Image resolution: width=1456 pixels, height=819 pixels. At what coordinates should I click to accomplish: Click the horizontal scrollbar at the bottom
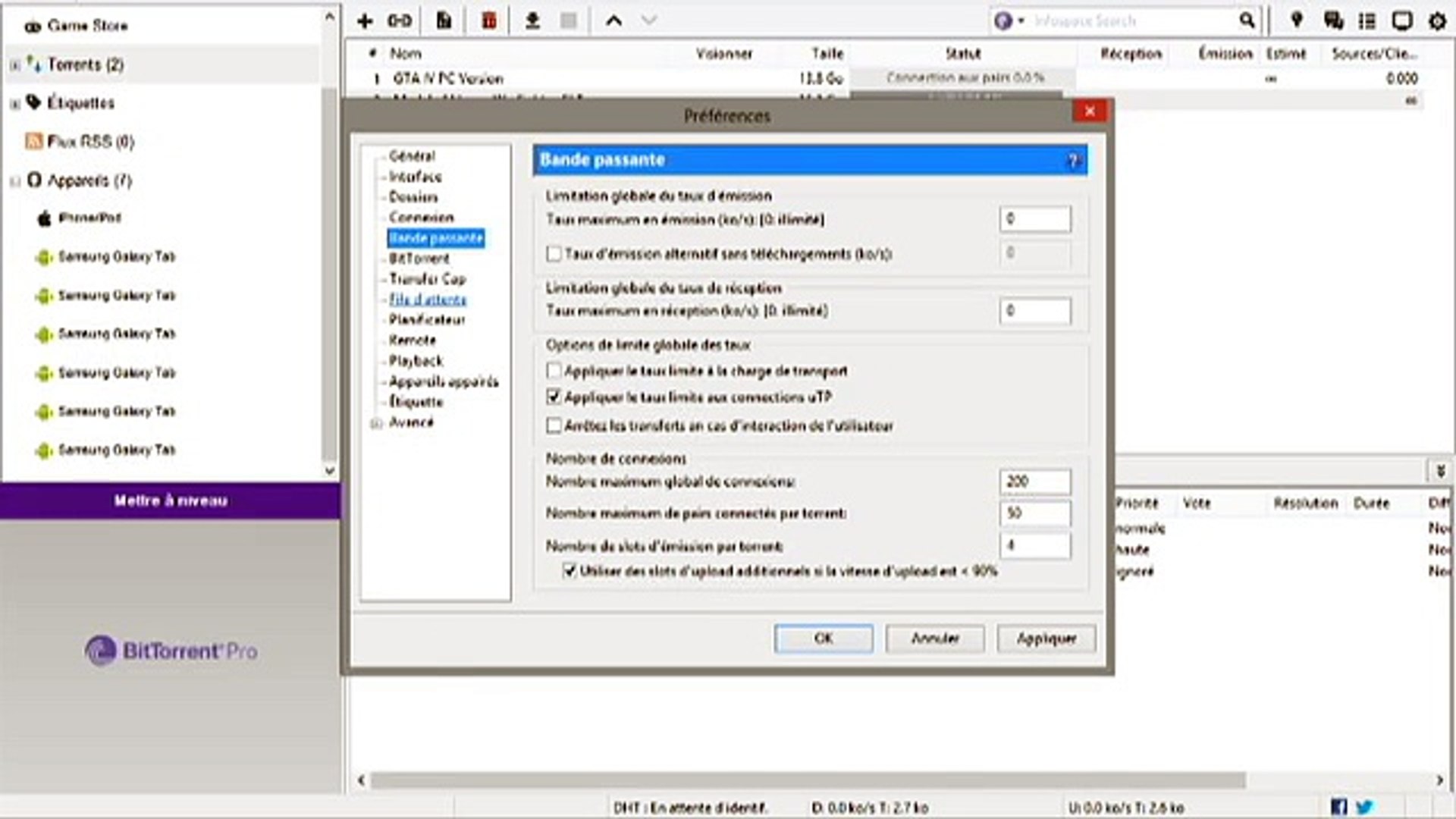808,780
